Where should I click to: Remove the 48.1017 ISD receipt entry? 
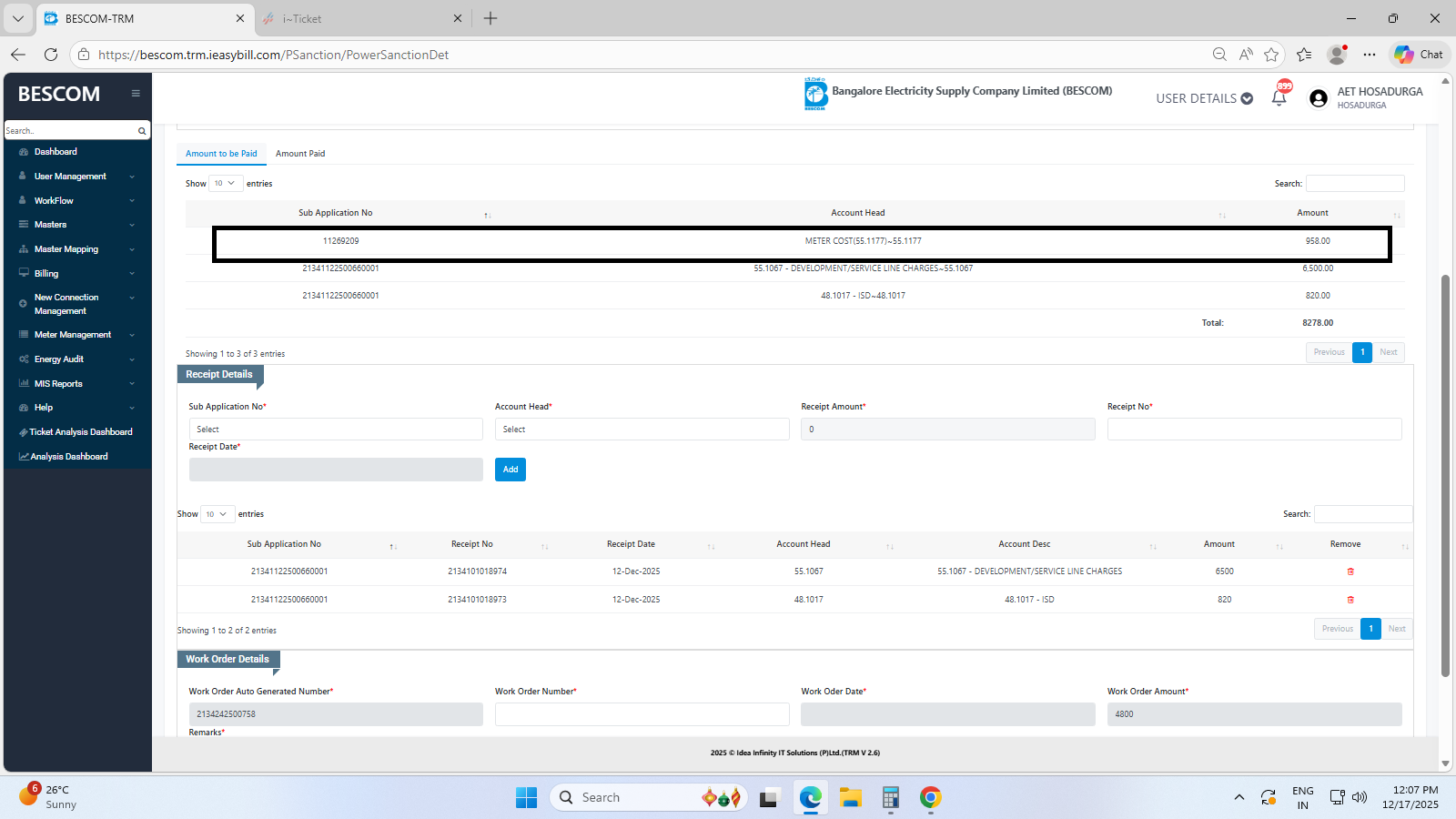click(x=1350, y=600)
